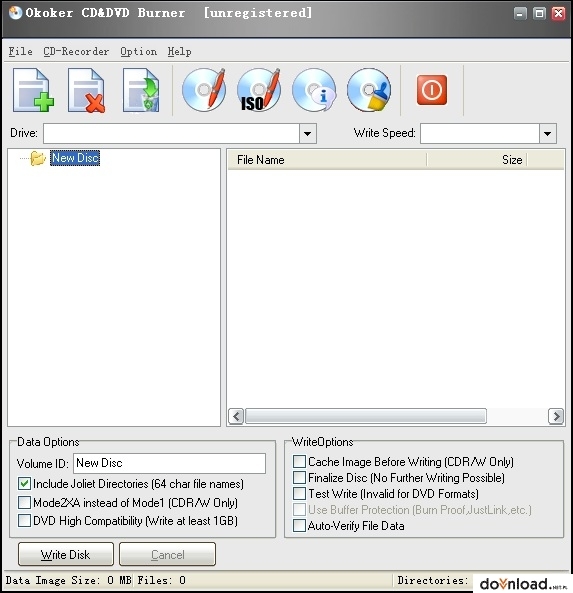The height and width of the screenshot is (593, 573).
Task: Click the red power exit icon
Action: click(432, 90)
